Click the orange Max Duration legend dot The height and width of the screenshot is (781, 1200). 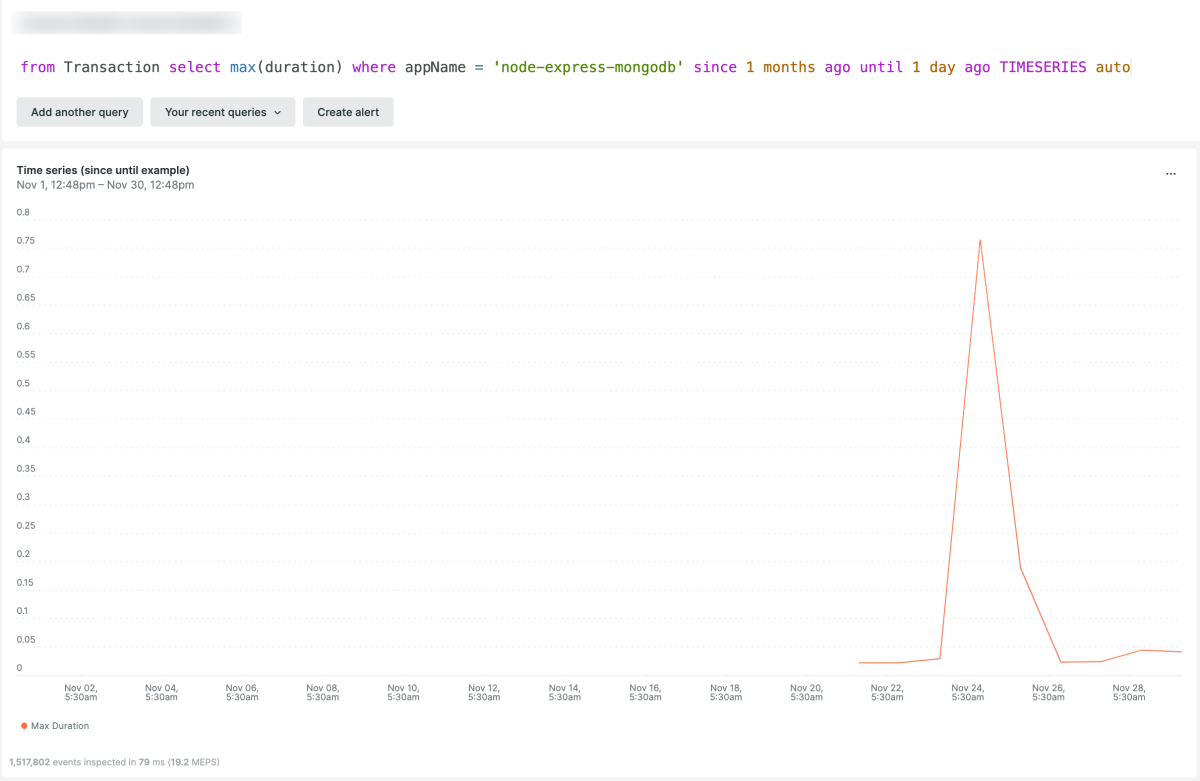[x=25, y=727]
